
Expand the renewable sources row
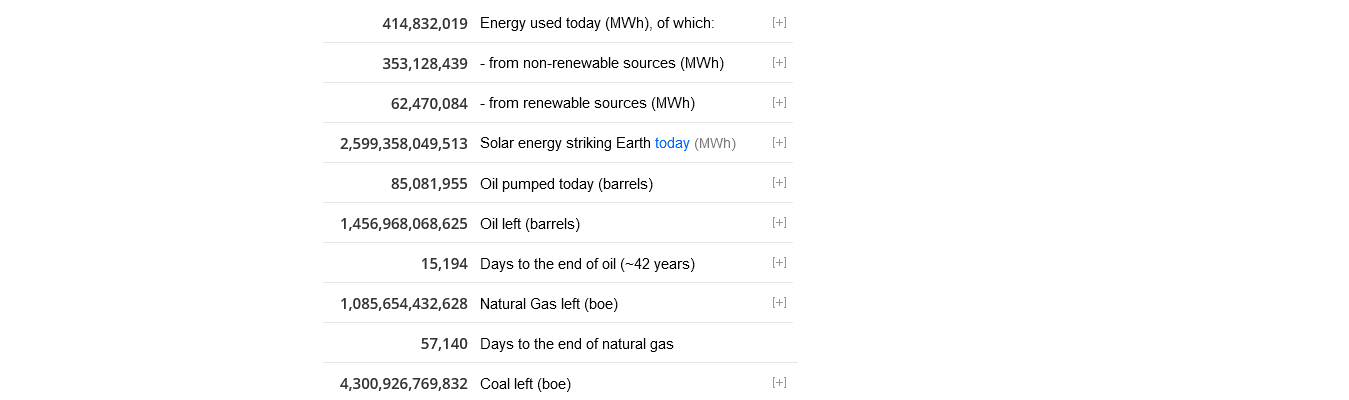[x=779, y=102]
